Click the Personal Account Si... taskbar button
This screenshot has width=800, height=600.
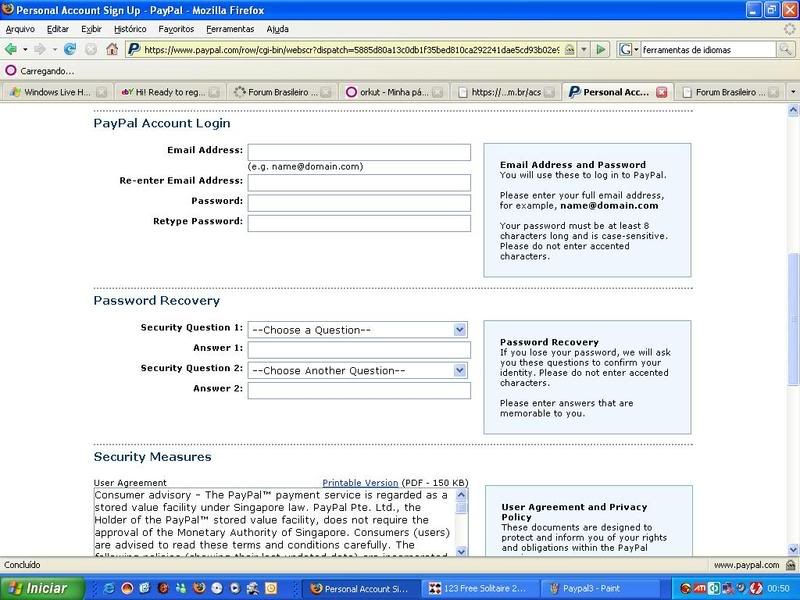(361, 588)
